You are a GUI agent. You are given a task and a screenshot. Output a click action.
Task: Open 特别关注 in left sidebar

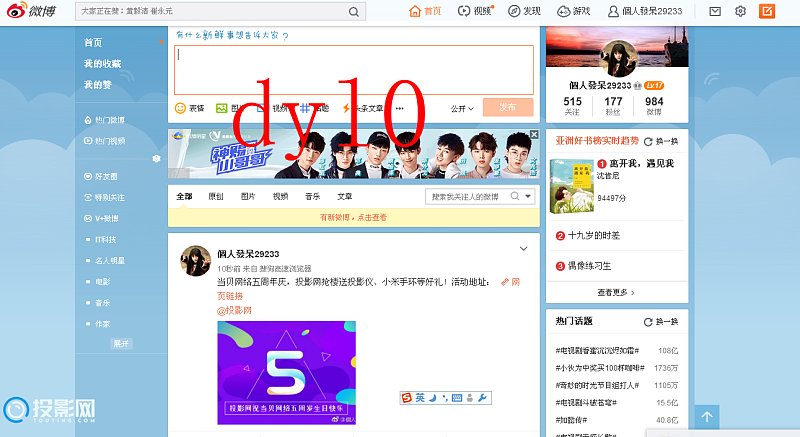point(105,197)
